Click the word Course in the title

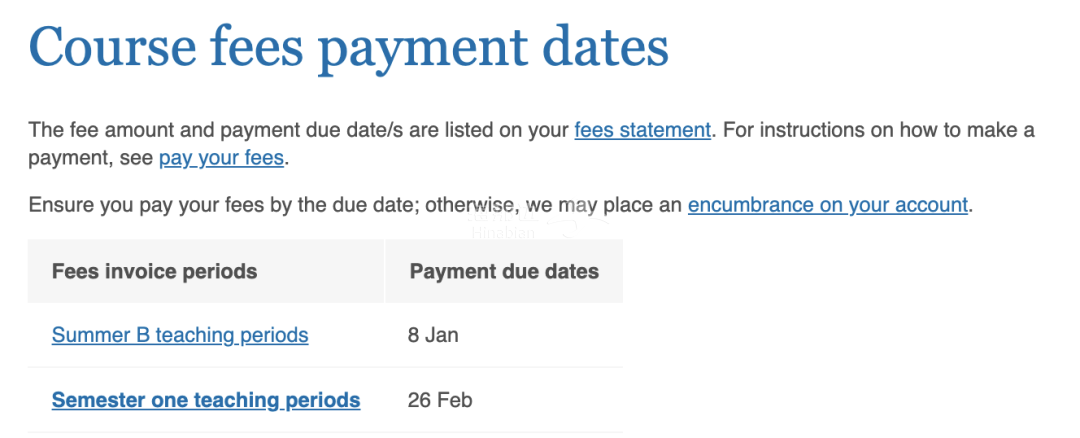114,47
